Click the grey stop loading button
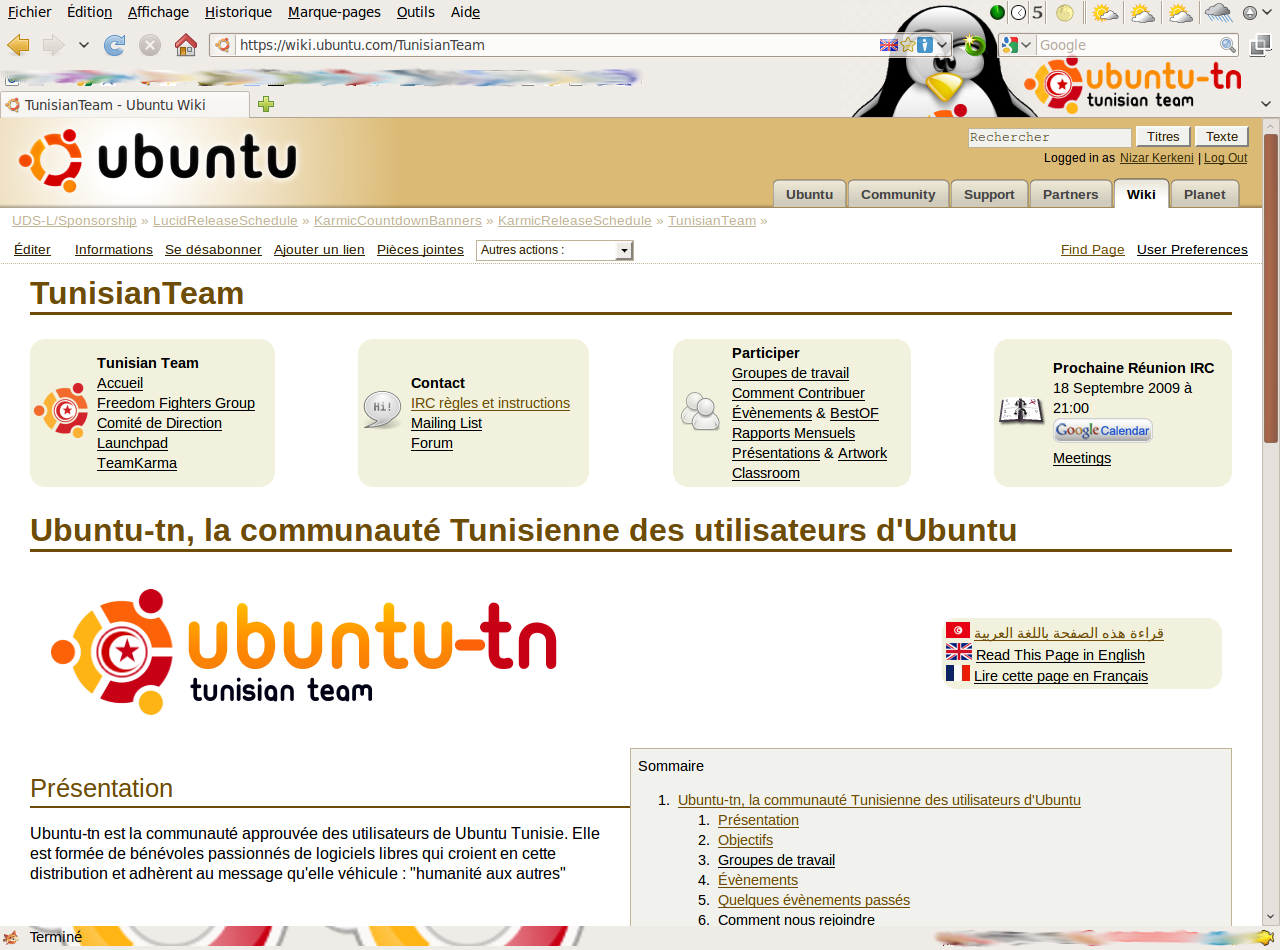This screenshot has width=1280, height=950. 150,45
